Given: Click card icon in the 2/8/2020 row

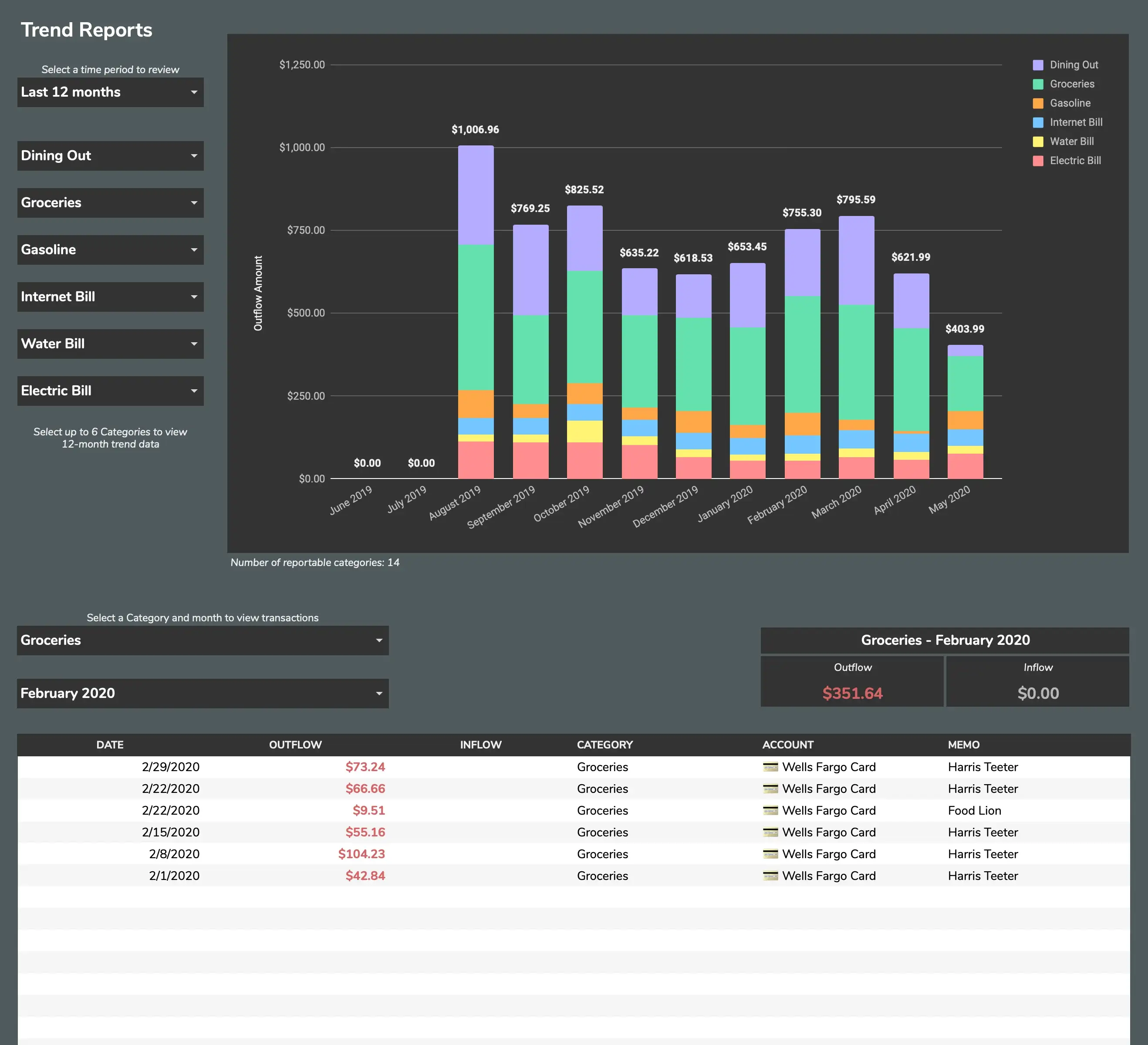Looking at the screenshot, I should [770, 854].
